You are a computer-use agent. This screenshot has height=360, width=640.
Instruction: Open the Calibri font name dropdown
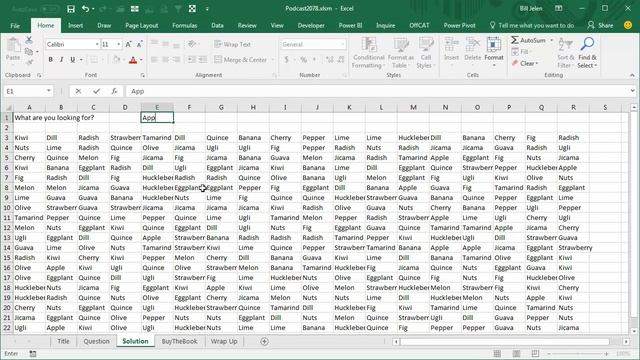pos(97,44)
